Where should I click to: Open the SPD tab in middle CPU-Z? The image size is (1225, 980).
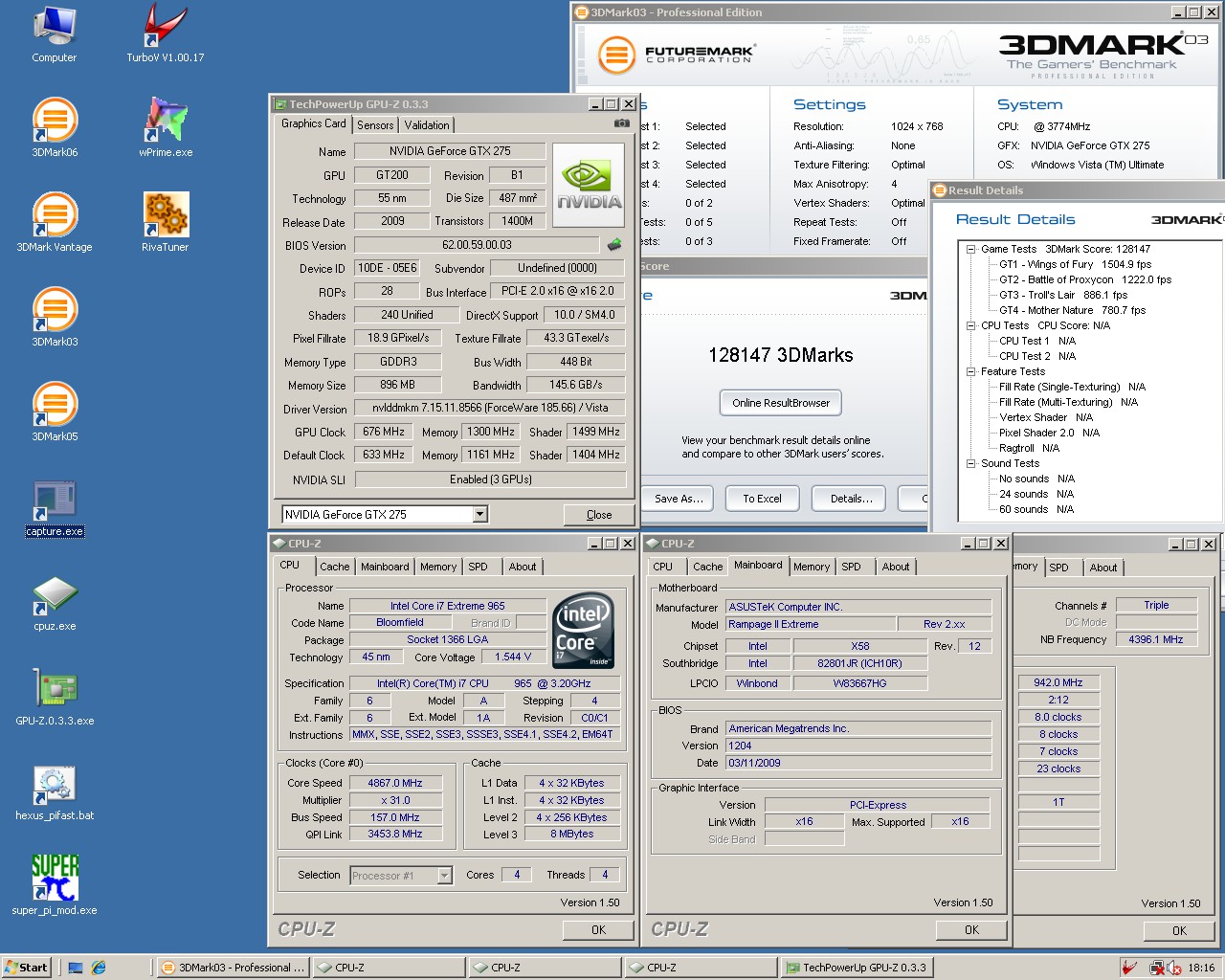tap(851, 567)
